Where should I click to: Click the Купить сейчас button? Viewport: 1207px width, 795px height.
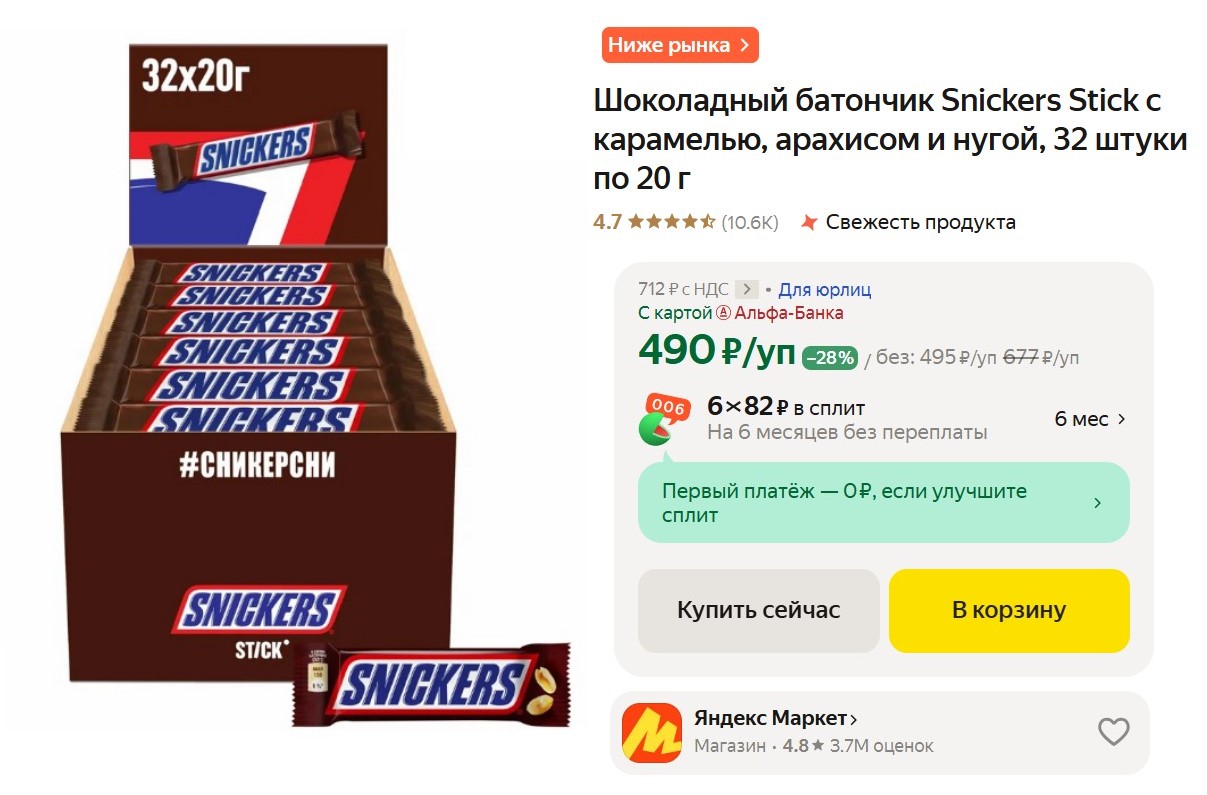pos(759,610)
